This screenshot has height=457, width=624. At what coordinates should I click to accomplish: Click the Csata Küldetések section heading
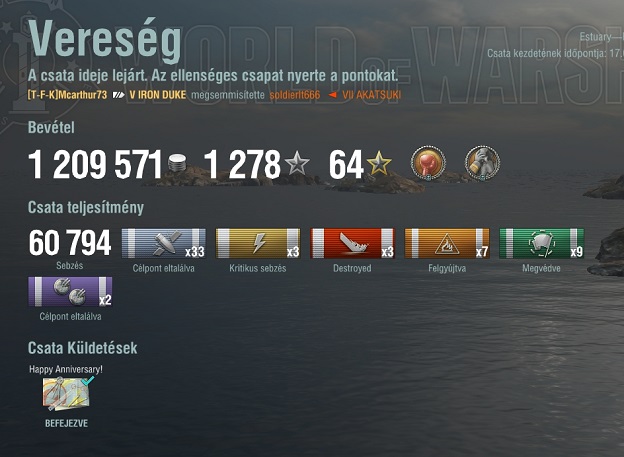[x=82, y=348]
